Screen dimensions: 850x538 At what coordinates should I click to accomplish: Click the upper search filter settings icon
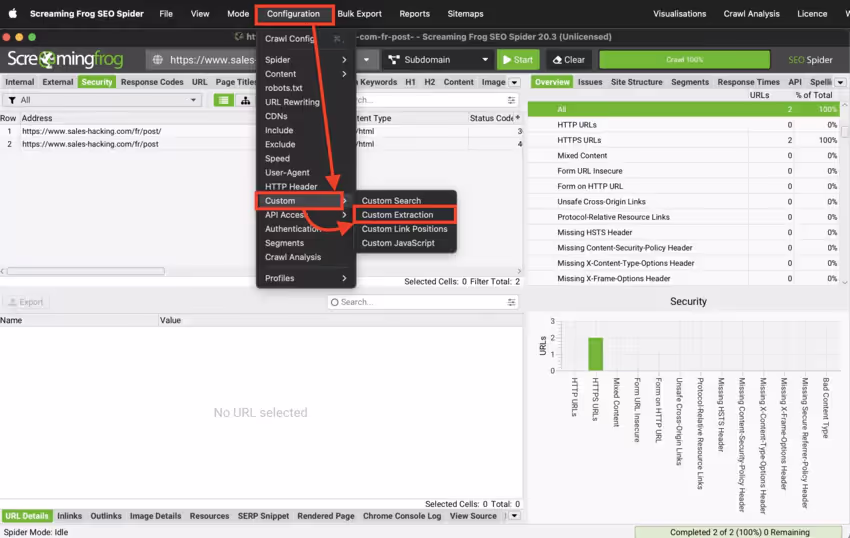point(511,100)
